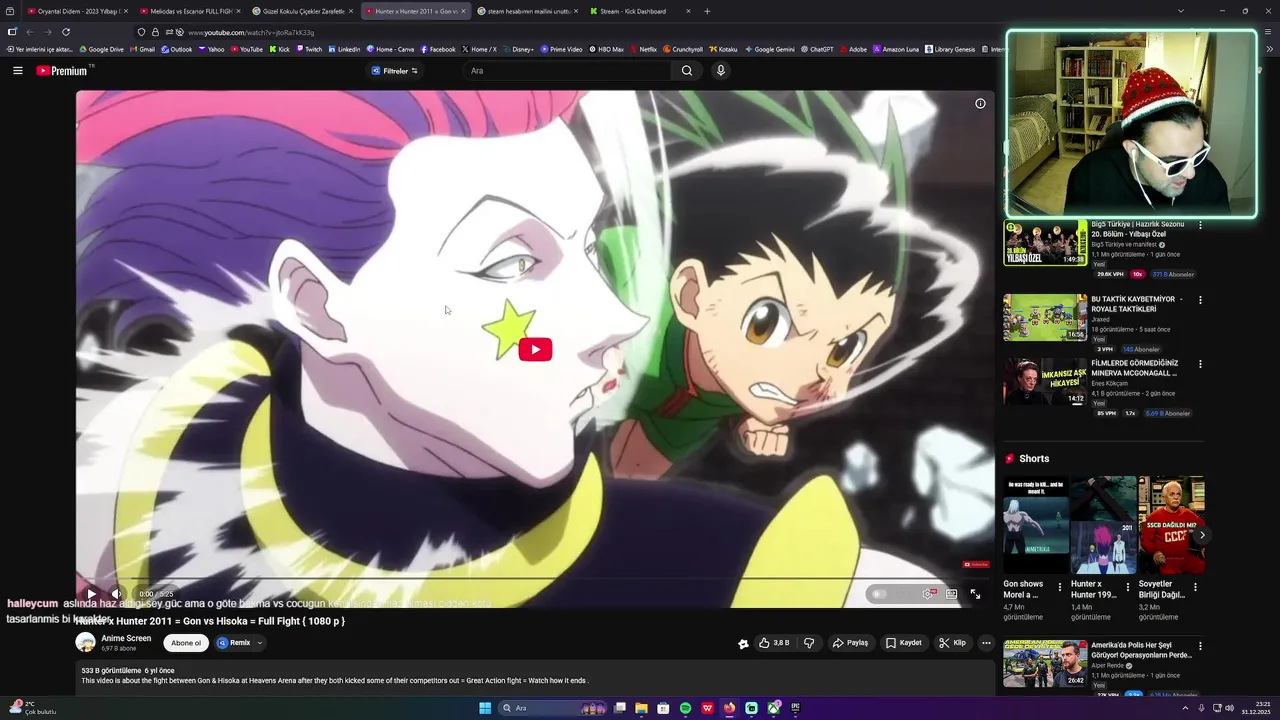Switch to Oryantal Didem browser tab
The height and width of the screenshot is (720, 1280).
(x=76, y=11)
